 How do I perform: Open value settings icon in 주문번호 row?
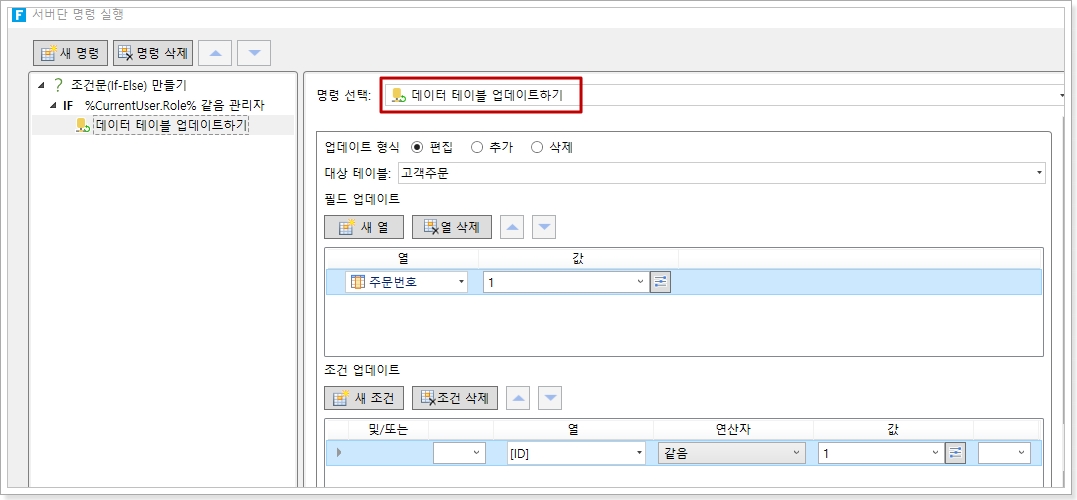(660, 282)
